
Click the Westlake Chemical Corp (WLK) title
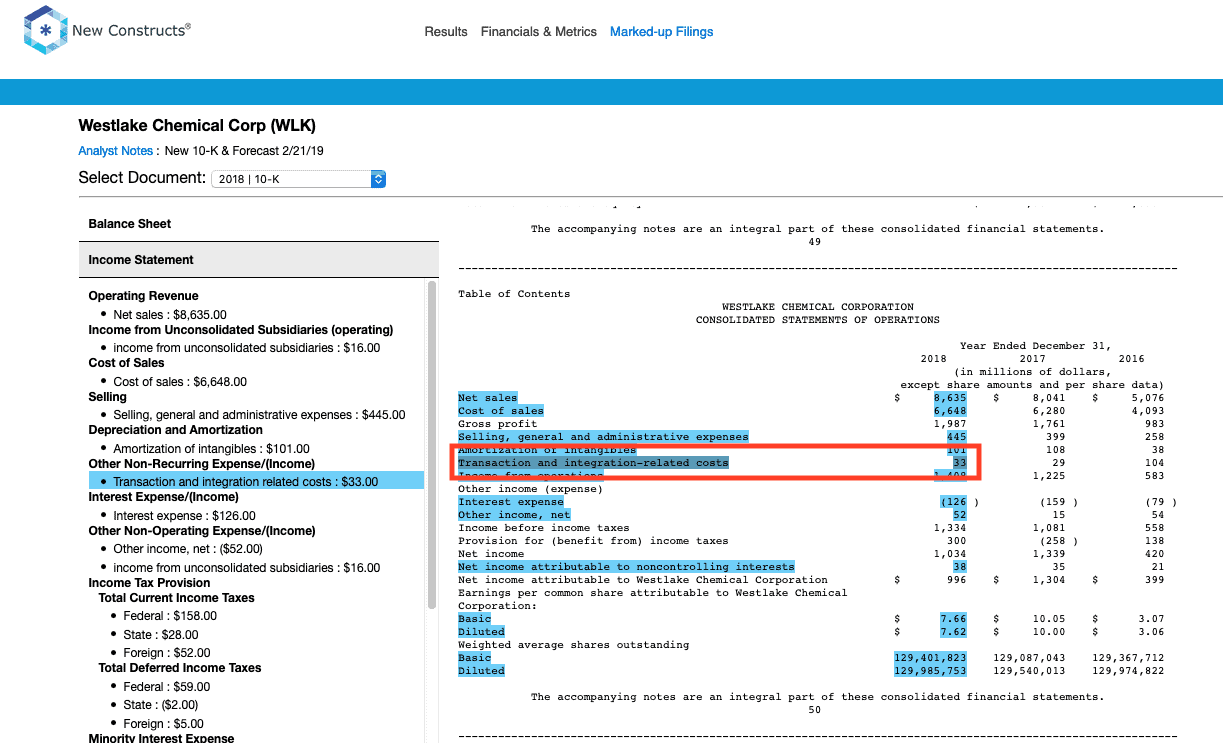[197, 126]
